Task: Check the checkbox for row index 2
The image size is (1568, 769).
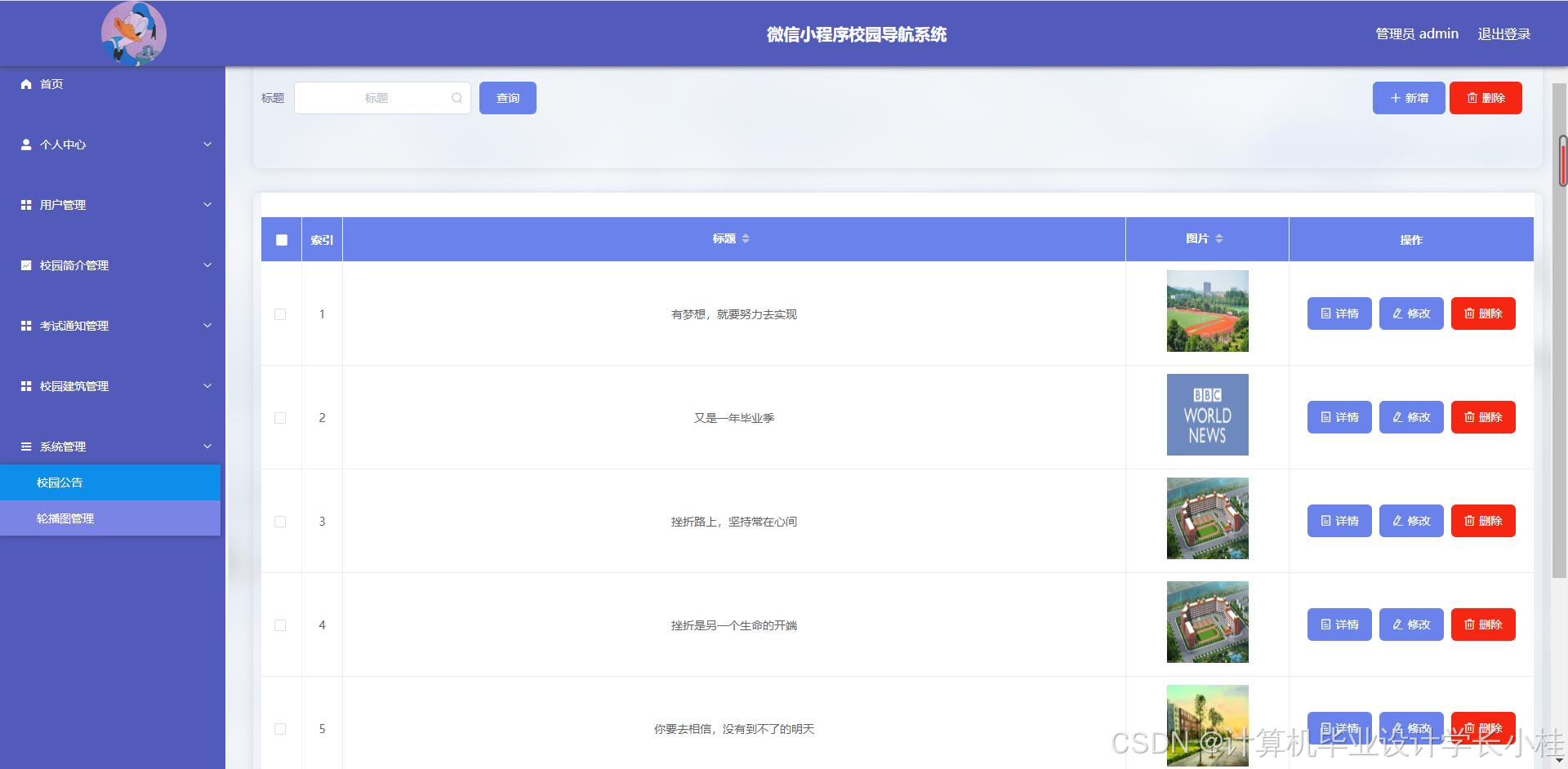Action: pyautogui.click(x=280, y=418)
